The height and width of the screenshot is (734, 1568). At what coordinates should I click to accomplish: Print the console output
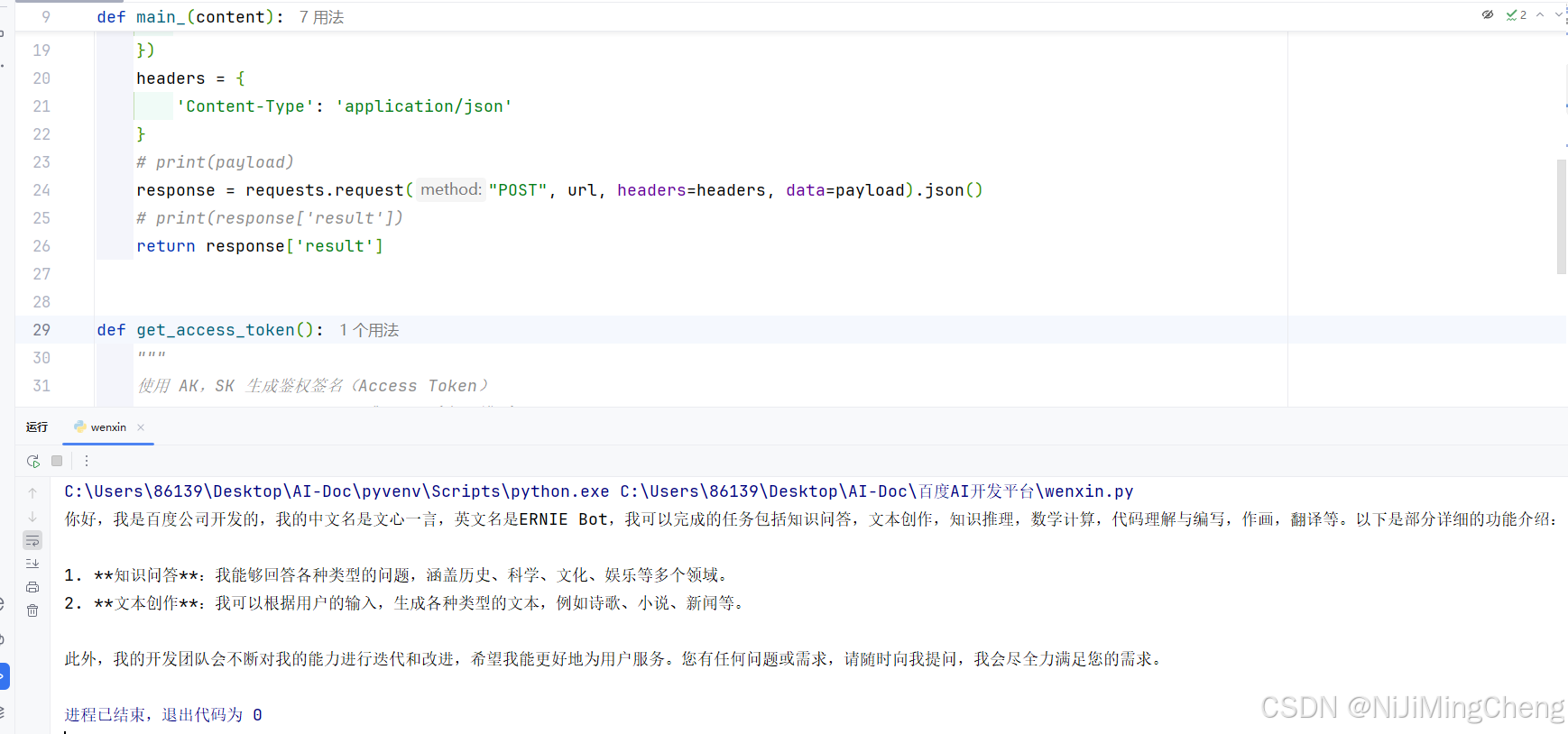coord(32,587)
